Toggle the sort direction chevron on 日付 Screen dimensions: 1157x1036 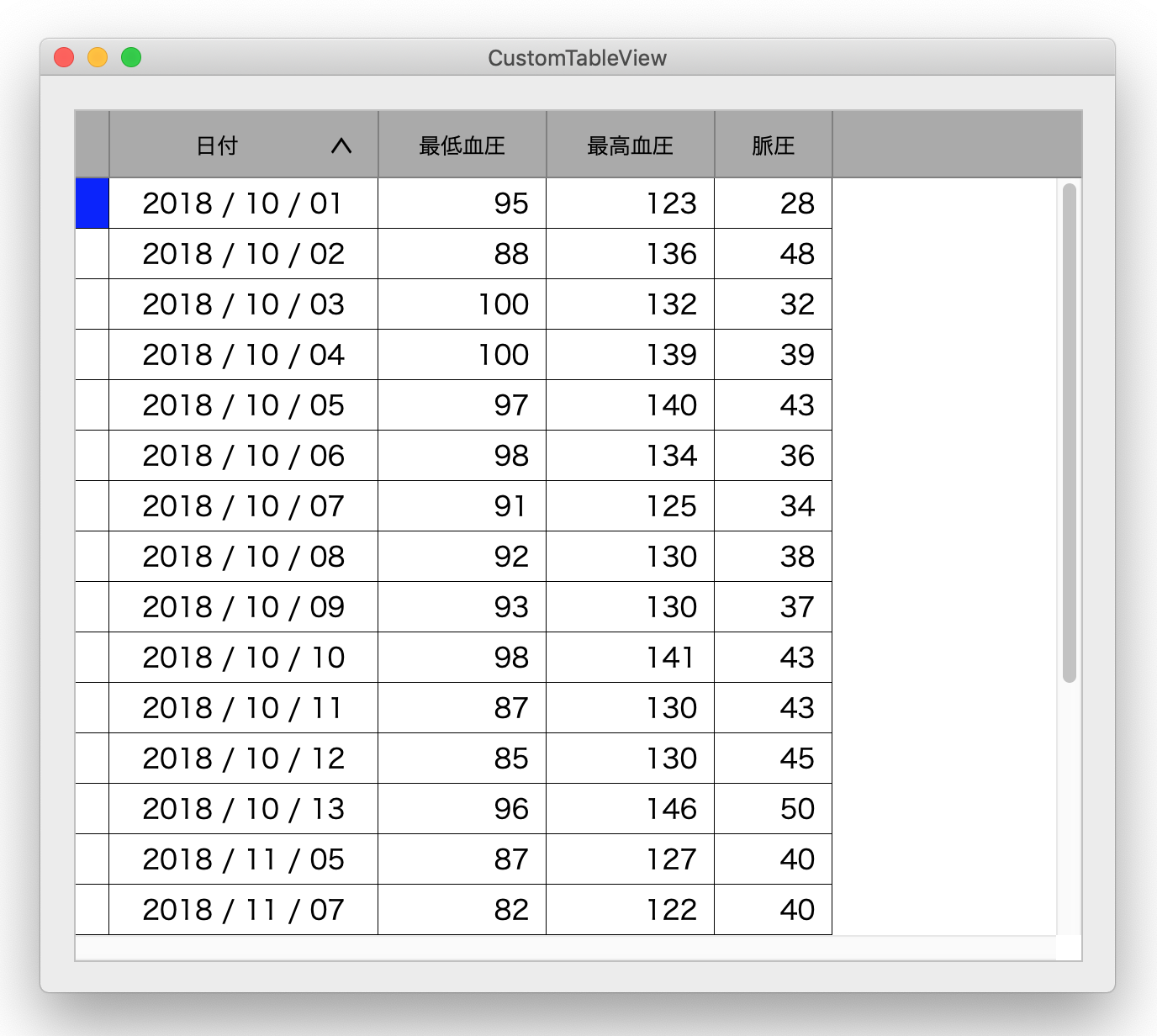click(x=341, y=145)
